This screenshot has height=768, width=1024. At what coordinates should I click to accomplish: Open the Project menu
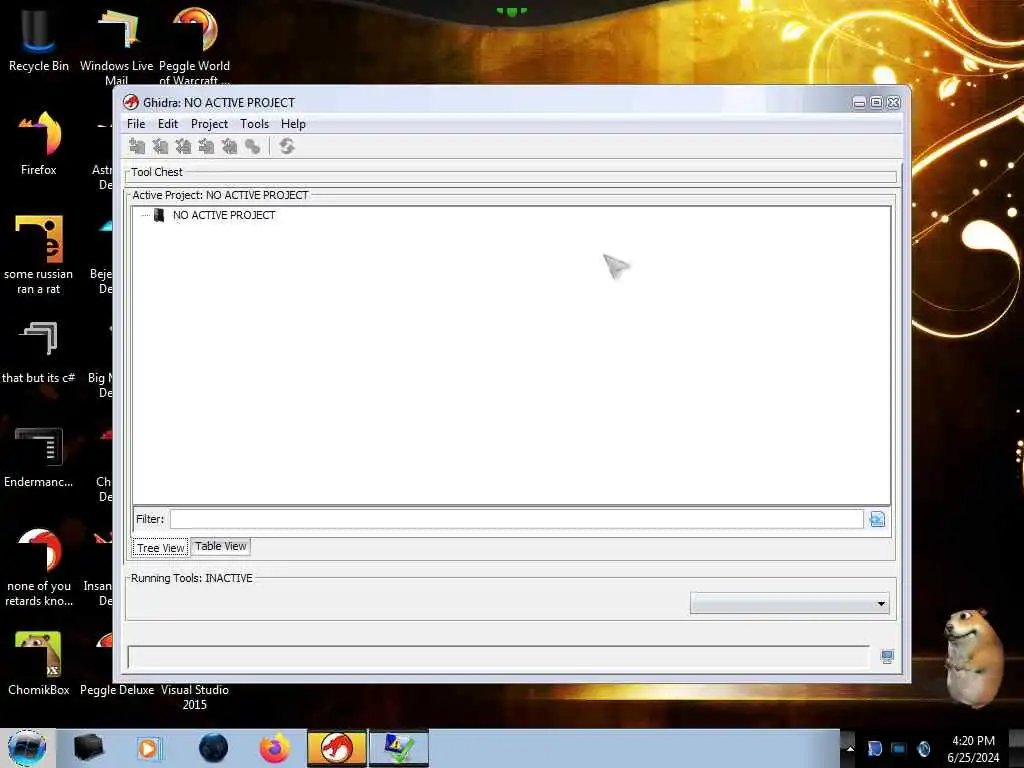(209, 124)
